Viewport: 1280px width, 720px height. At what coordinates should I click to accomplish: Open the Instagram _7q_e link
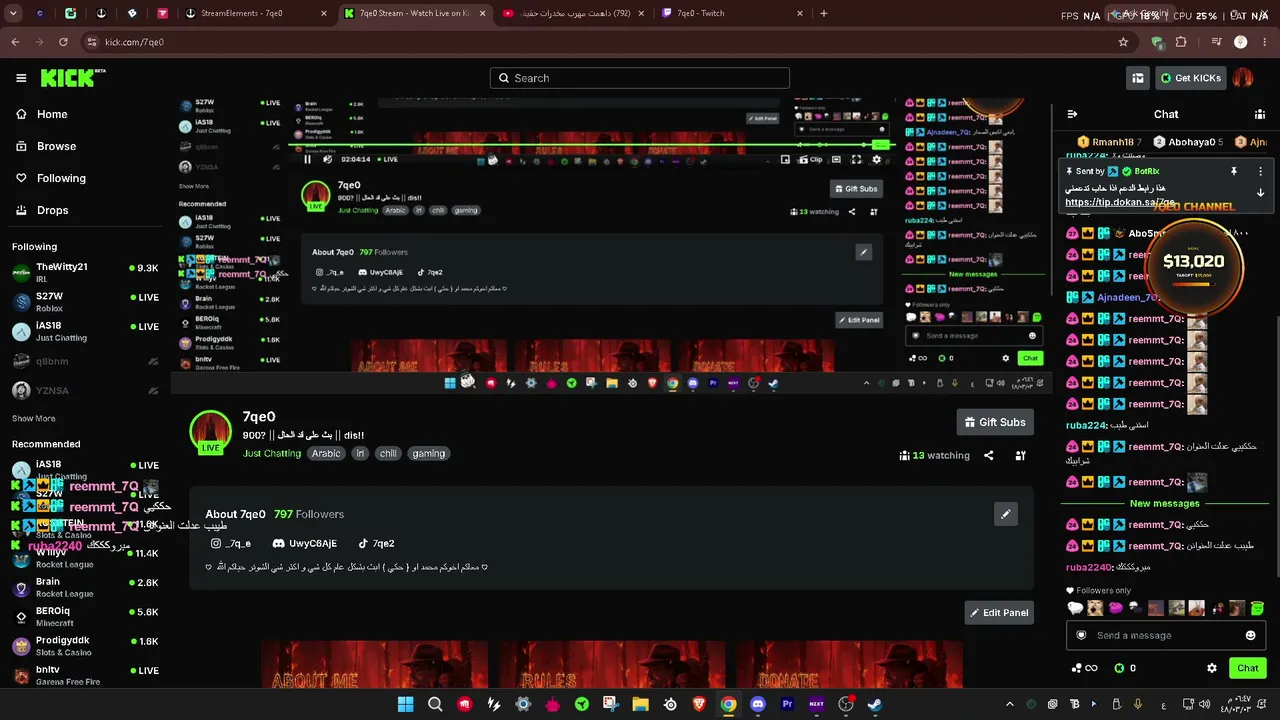pos(231,543)
